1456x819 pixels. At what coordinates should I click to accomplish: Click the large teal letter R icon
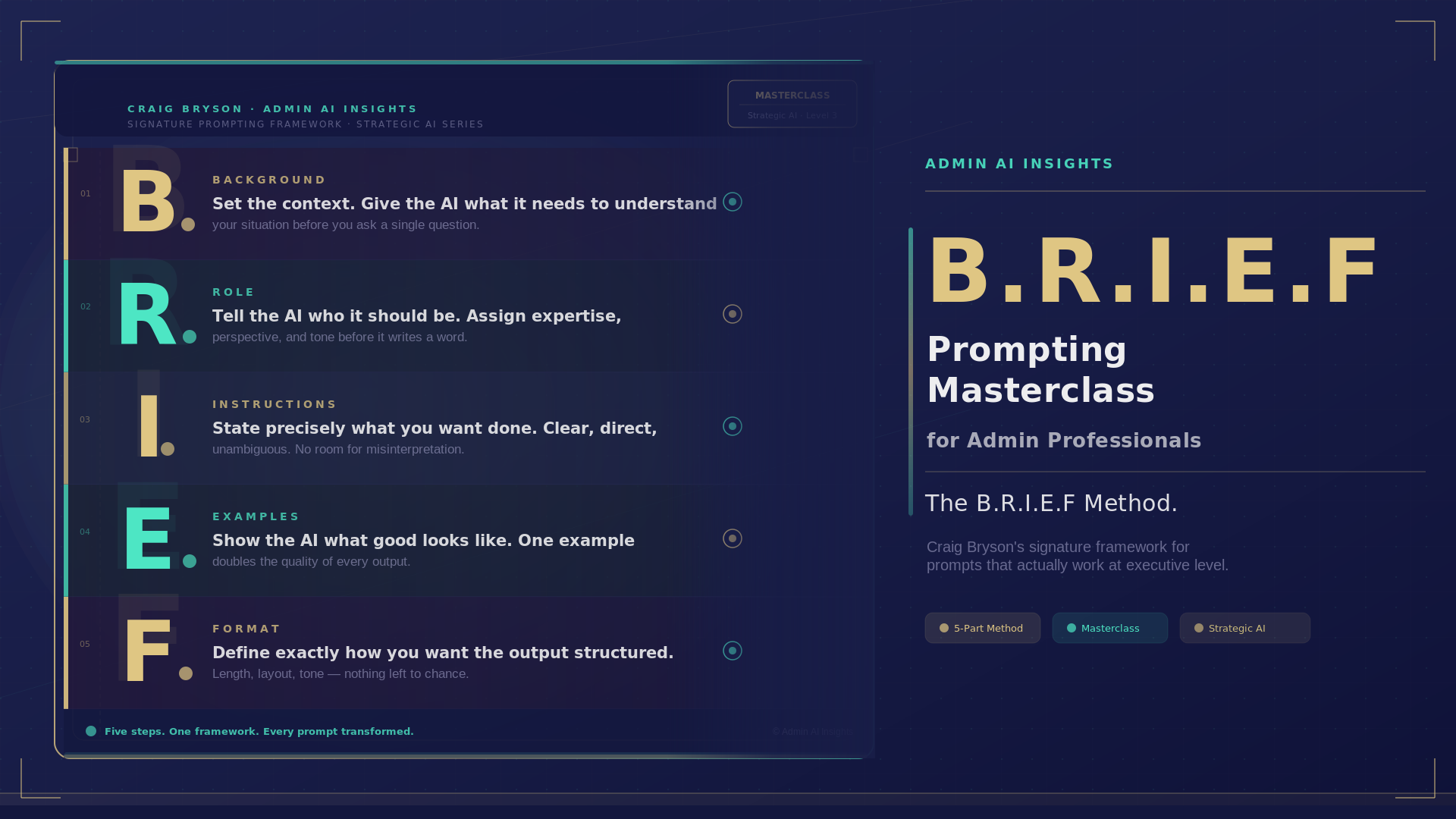tap(147, 314)
